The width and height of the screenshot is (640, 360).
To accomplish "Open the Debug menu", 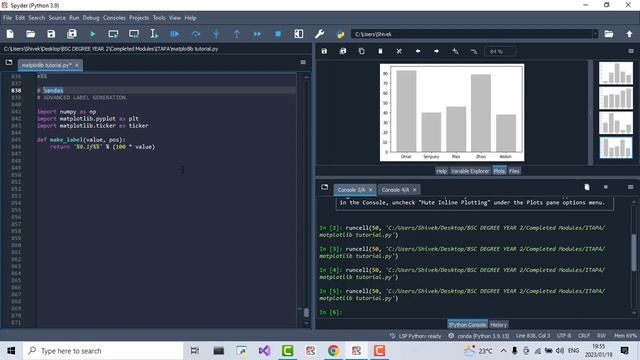I will tap(91, 18).
